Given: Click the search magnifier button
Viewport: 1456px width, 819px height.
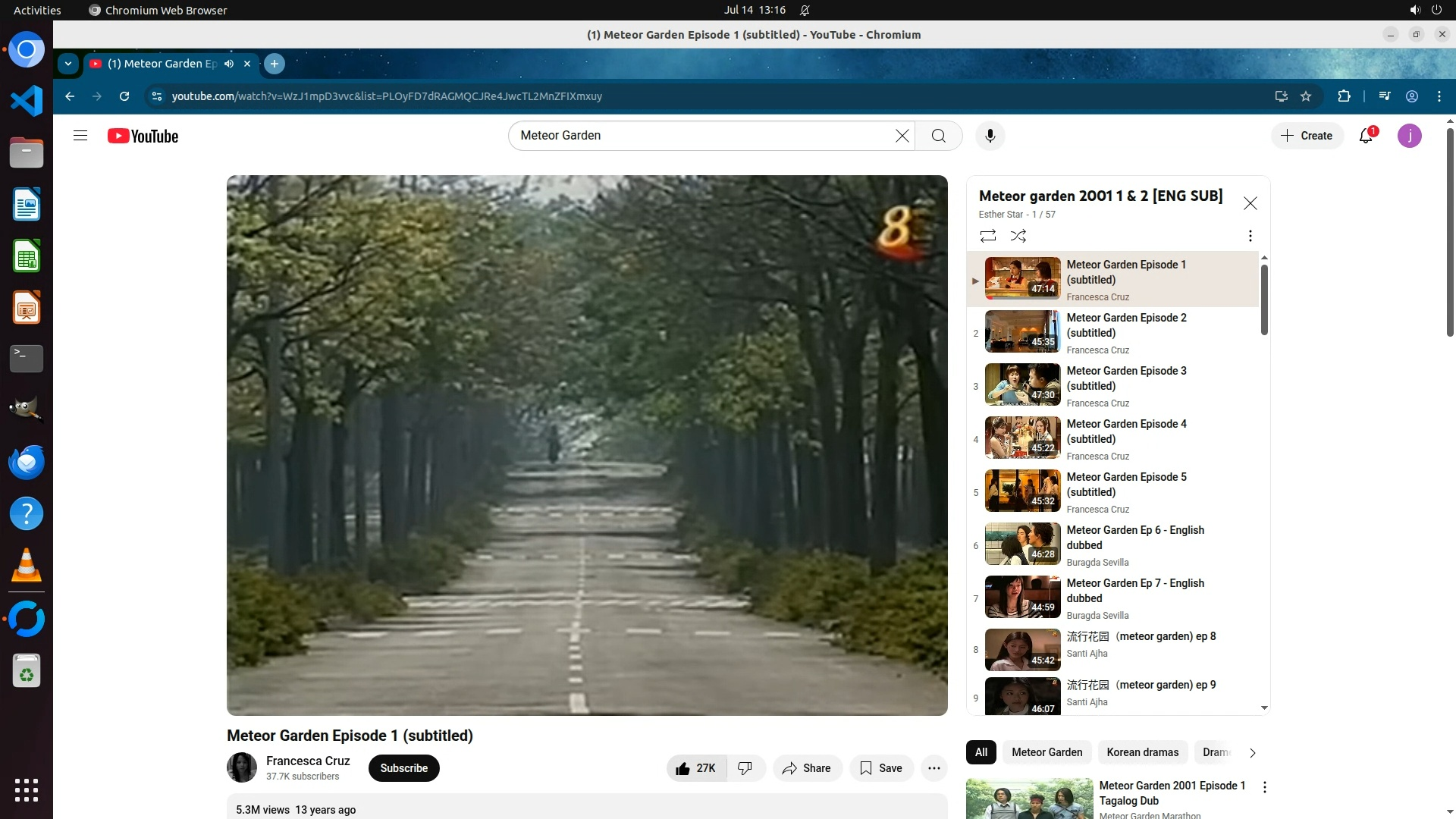Looking at the screenshot, I should (938, 136).
